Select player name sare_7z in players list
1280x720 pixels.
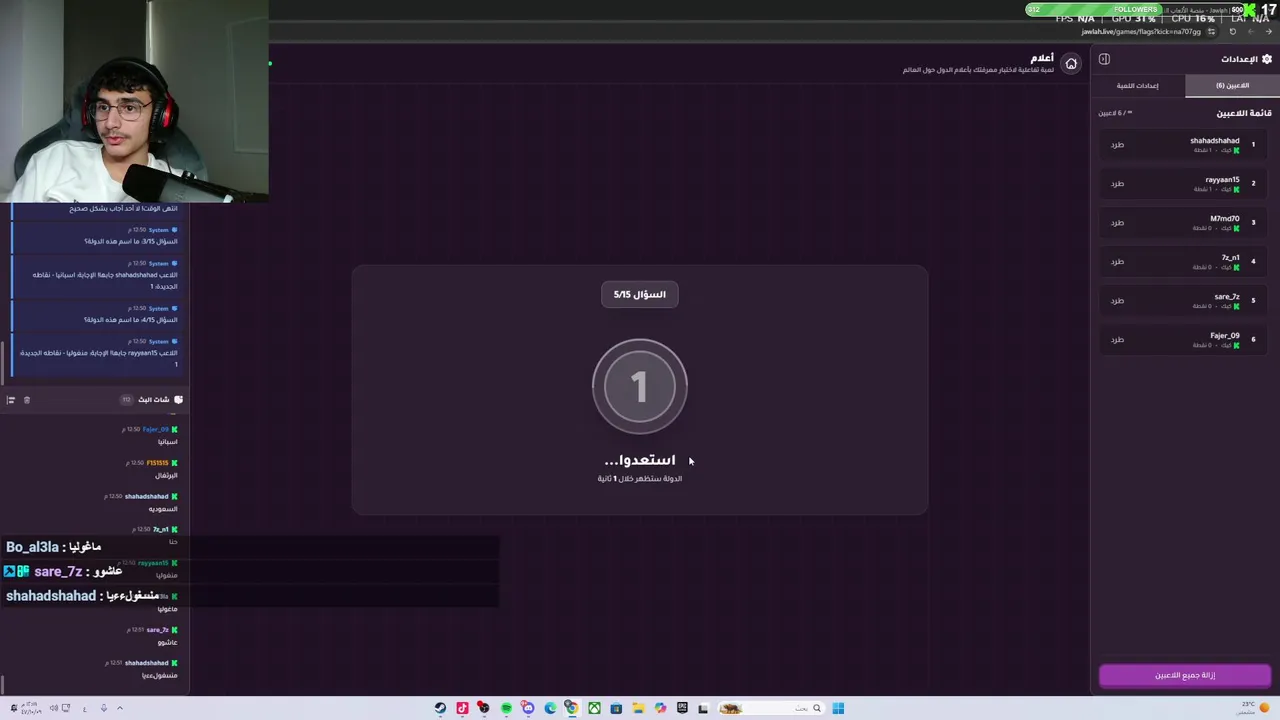[1227, 297]
